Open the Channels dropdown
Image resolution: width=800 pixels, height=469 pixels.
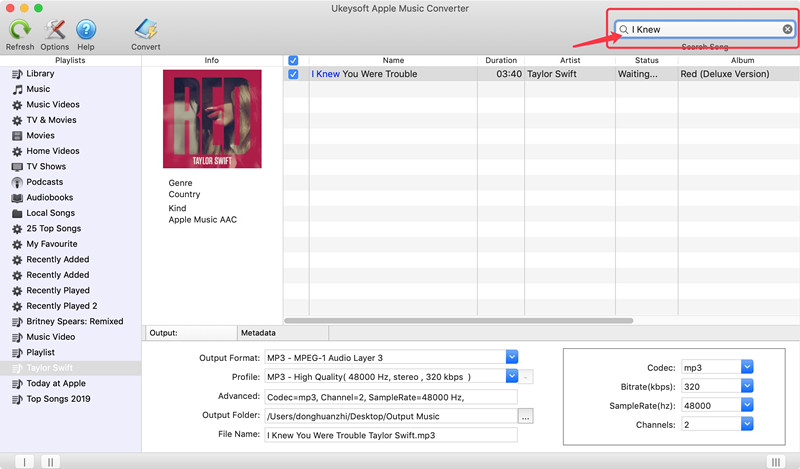click(x=747, y=424)
